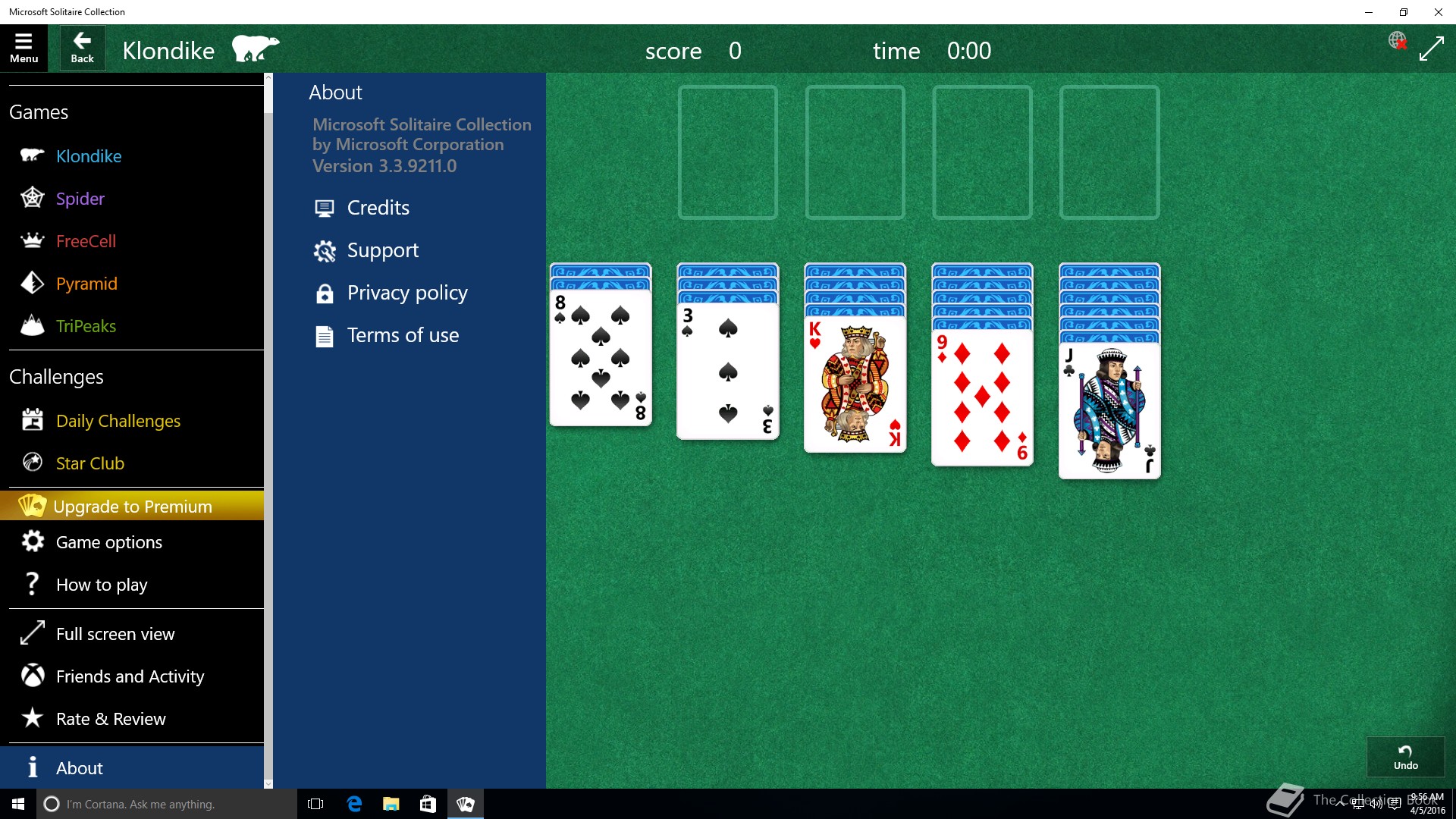Image resolution: width=1456 pixels, height=819 pixels.
Task: Click the How to play question mark icon
Action: (x=32, y=584)
